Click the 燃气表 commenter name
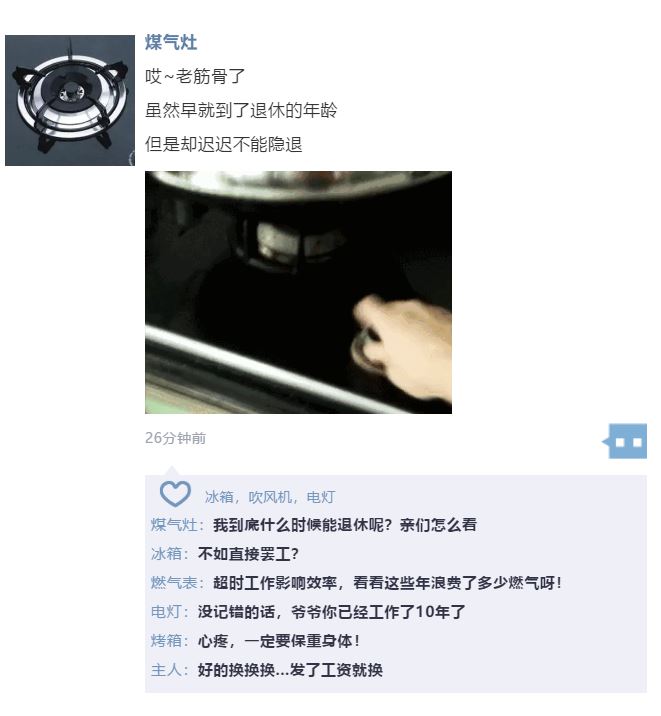 (174, 583)
